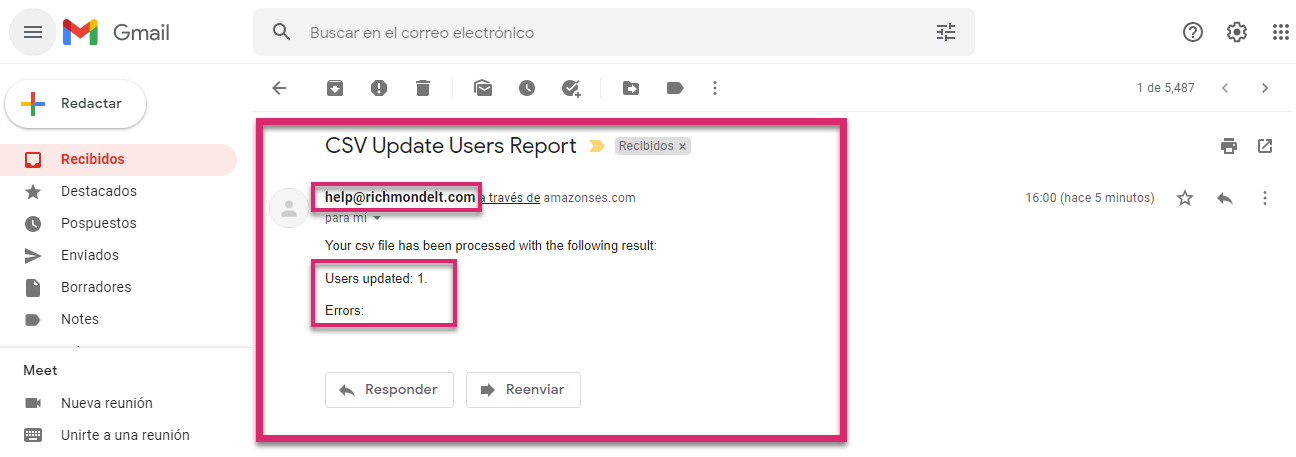The height and width of the screenshot is (457, 1296).
Task: Mark the email as unread
Action: tap(483, 88)
